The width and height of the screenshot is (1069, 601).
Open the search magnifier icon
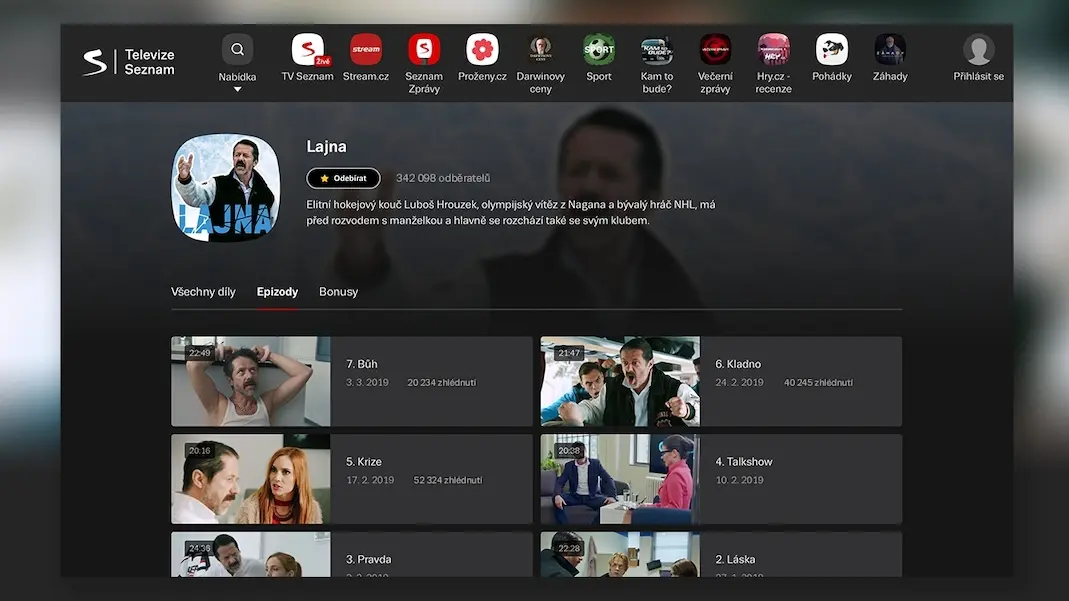[x=237, y=49]
